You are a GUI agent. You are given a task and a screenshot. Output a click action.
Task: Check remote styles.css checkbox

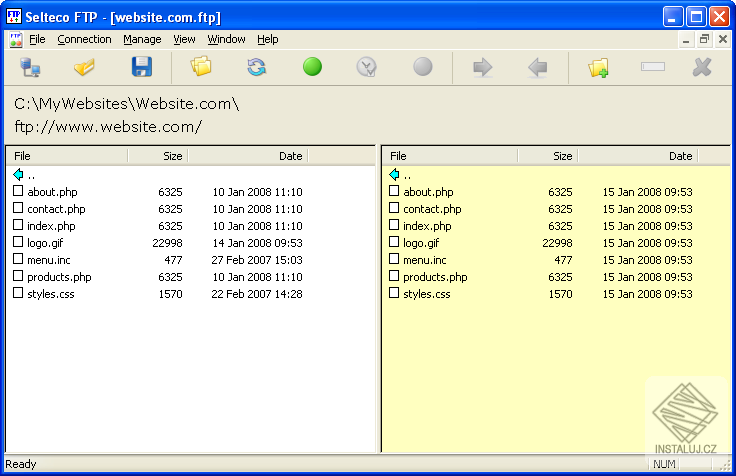coord(394,292)
